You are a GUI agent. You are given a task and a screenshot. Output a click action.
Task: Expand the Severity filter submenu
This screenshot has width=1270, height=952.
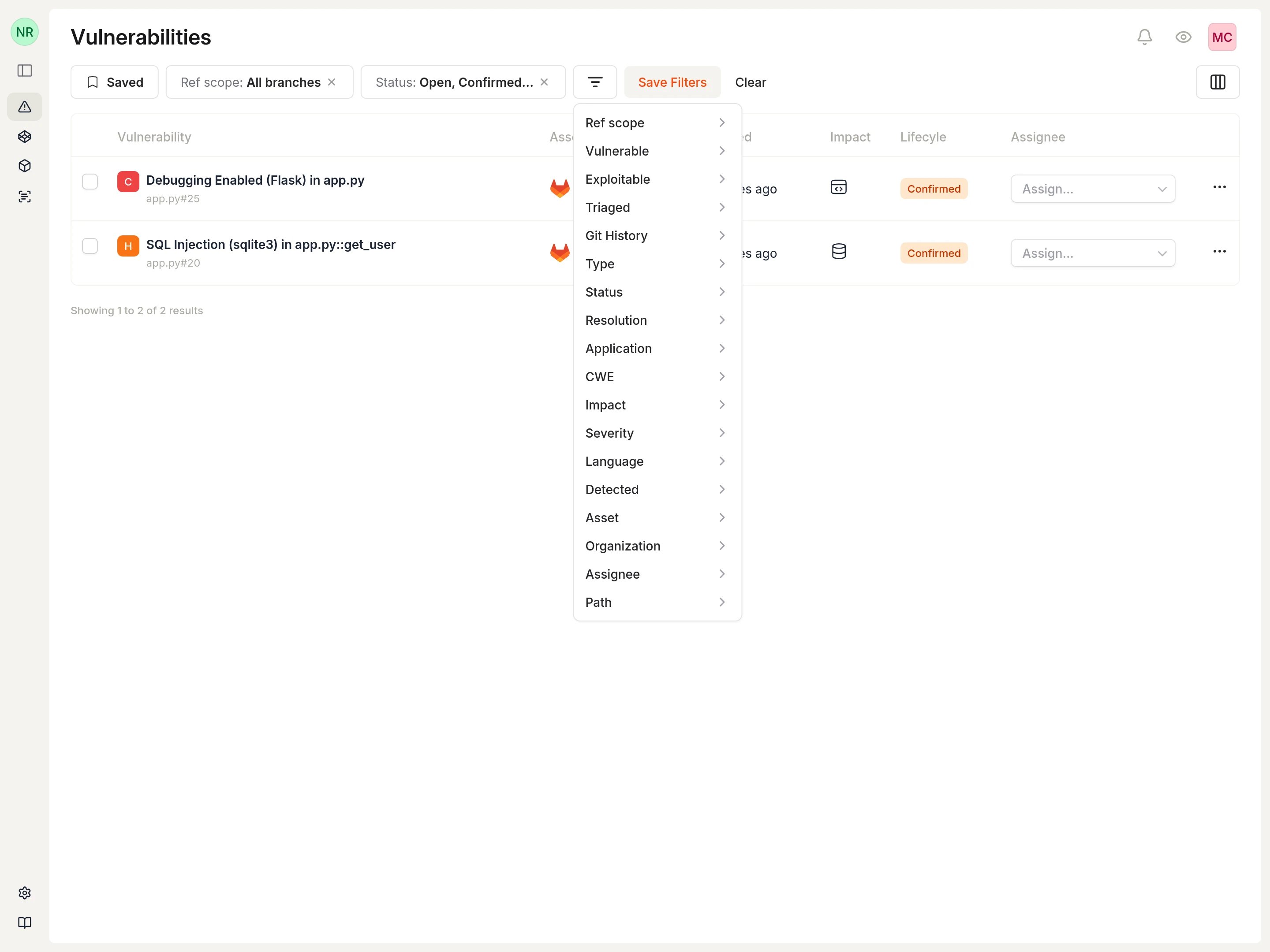pos(657,433)
